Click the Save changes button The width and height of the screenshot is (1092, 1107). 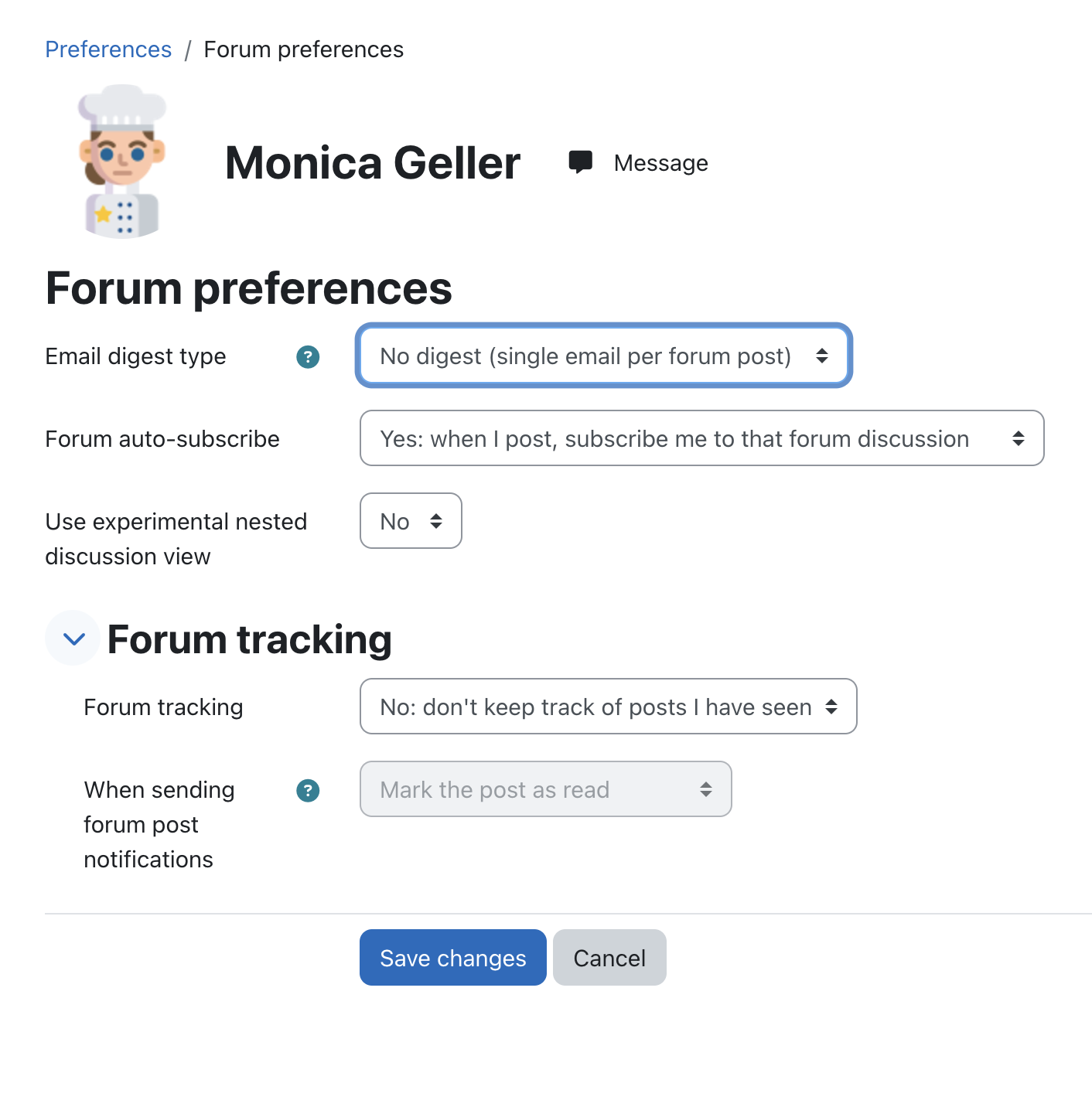(x=453, y=958)
